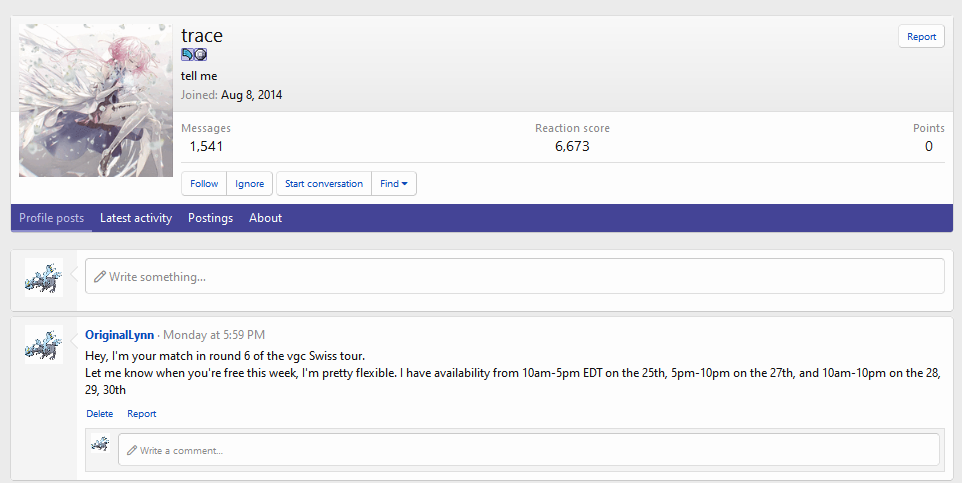Click the pencil icon in Write something field
Viewport: 962px width, 483px height.
click(x=100, y=277)
